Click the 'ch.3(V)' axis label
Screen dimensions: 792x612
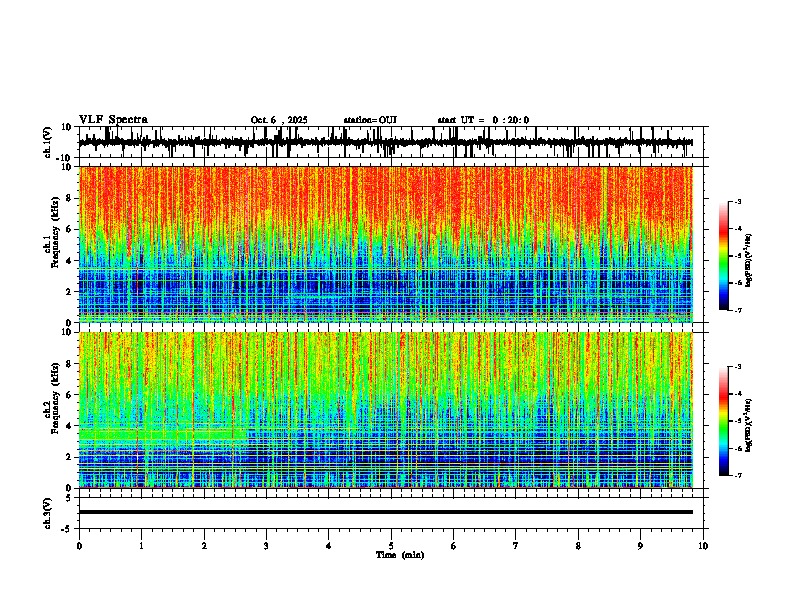click(x=48, y=513)
